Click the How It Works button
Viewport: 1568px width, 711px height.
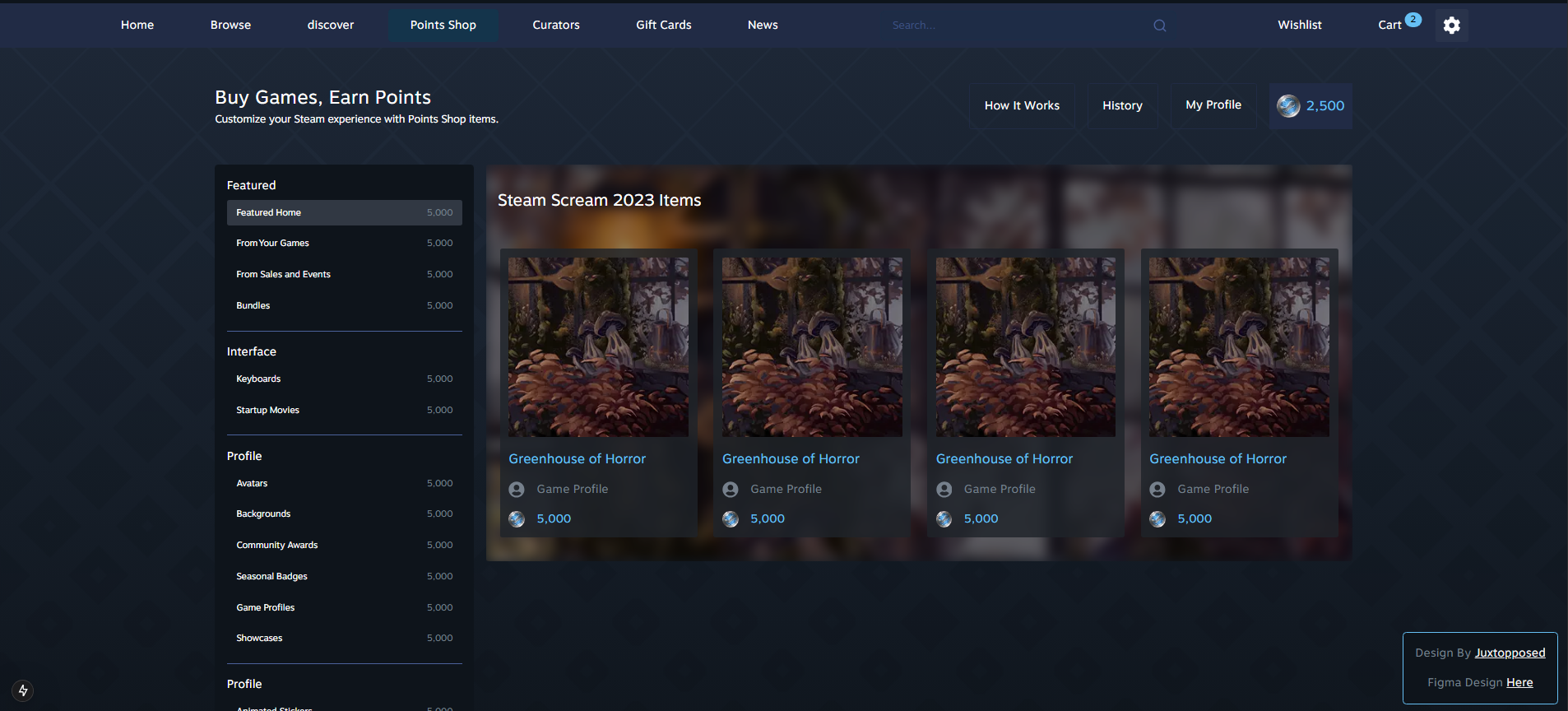[x=1022, y=106]
